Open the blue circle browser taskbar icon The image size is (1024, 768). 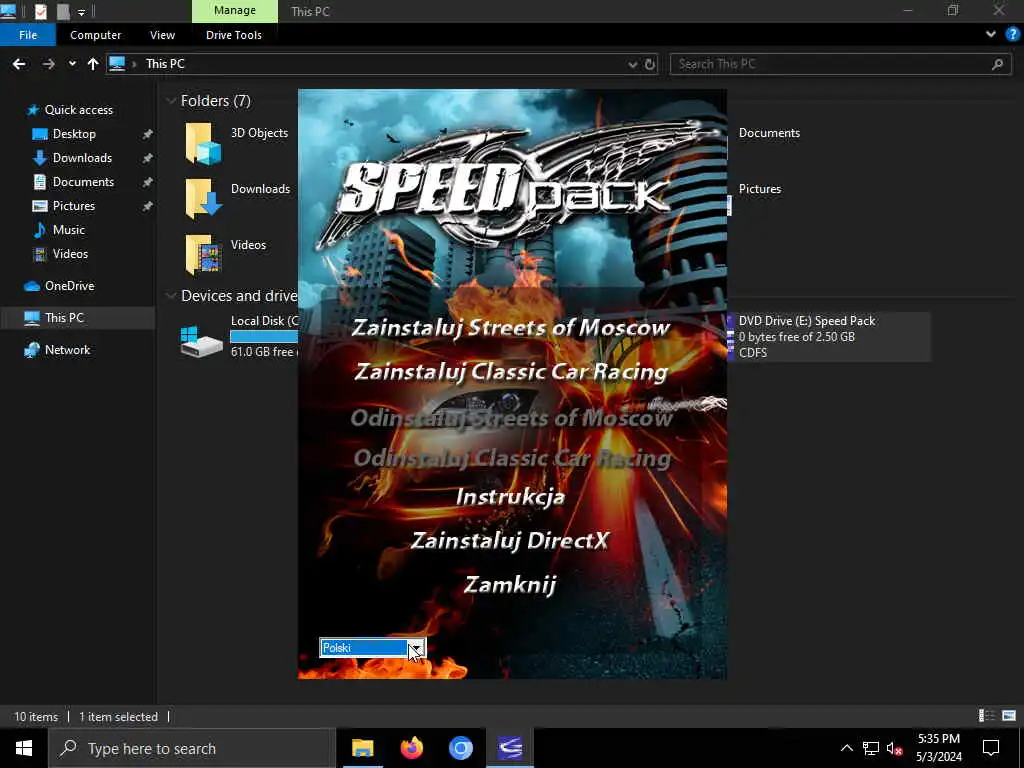[460, 748]
